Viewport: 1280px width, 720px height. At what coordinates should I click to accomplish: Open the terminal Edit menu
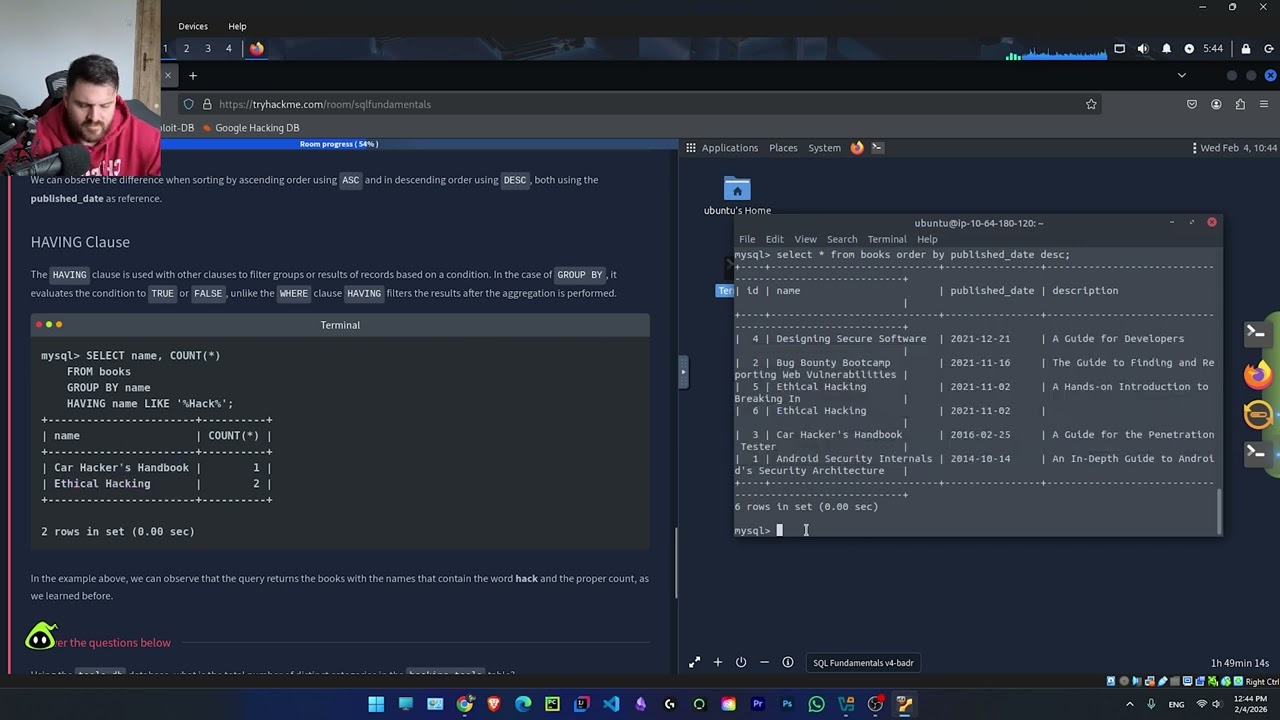click(775, 239)
